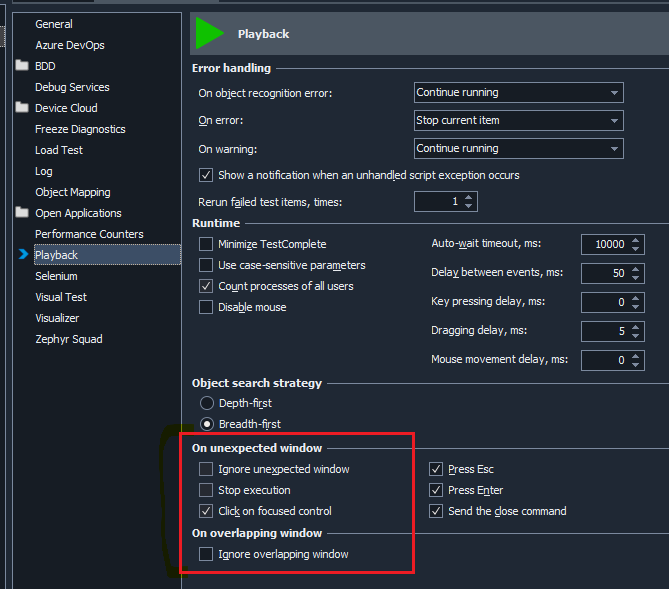Toggle unhandled script exception notification checkbox
669x589 pixels.
tap(206, 175)
